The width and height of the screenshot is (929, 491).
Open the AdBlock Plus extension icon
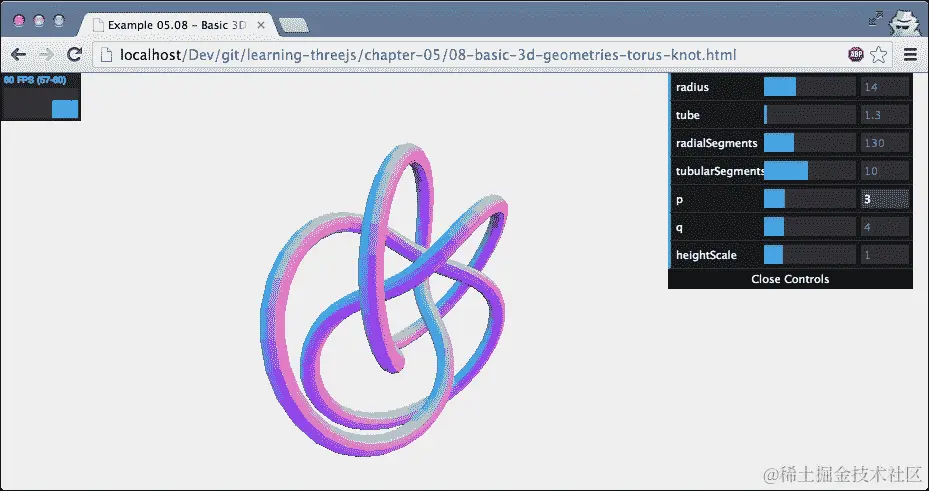pos(856,55)
